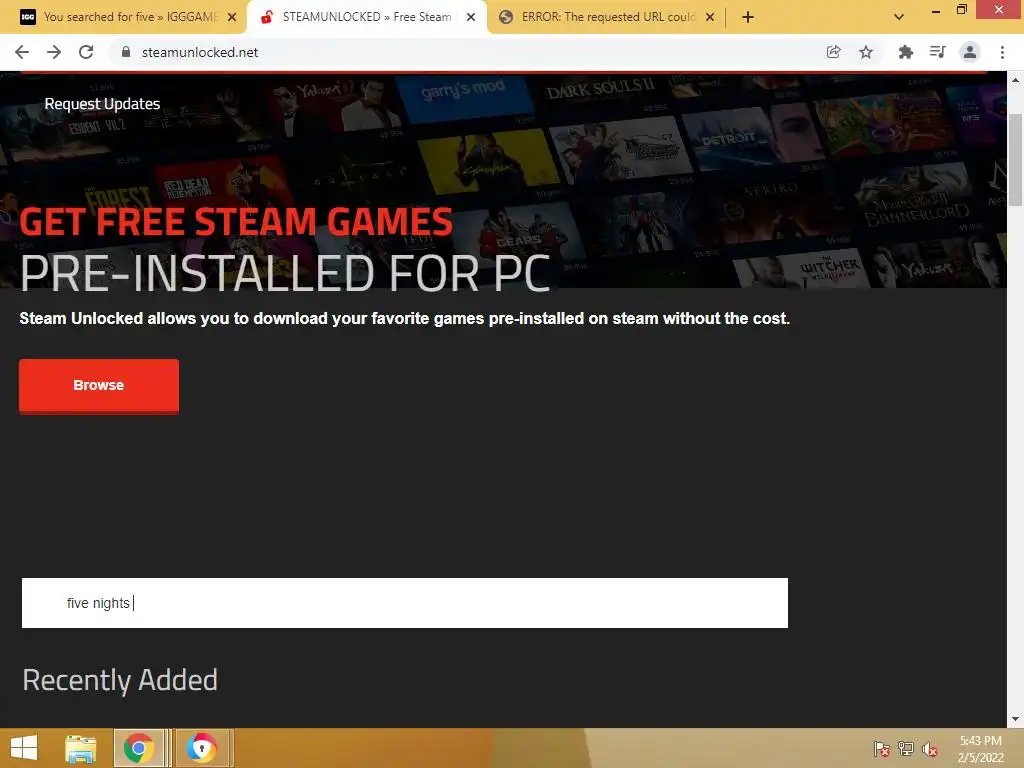Screen dimensions: 1024x768
Task: Go back to the previous page
Action: [x=22, y=52]
